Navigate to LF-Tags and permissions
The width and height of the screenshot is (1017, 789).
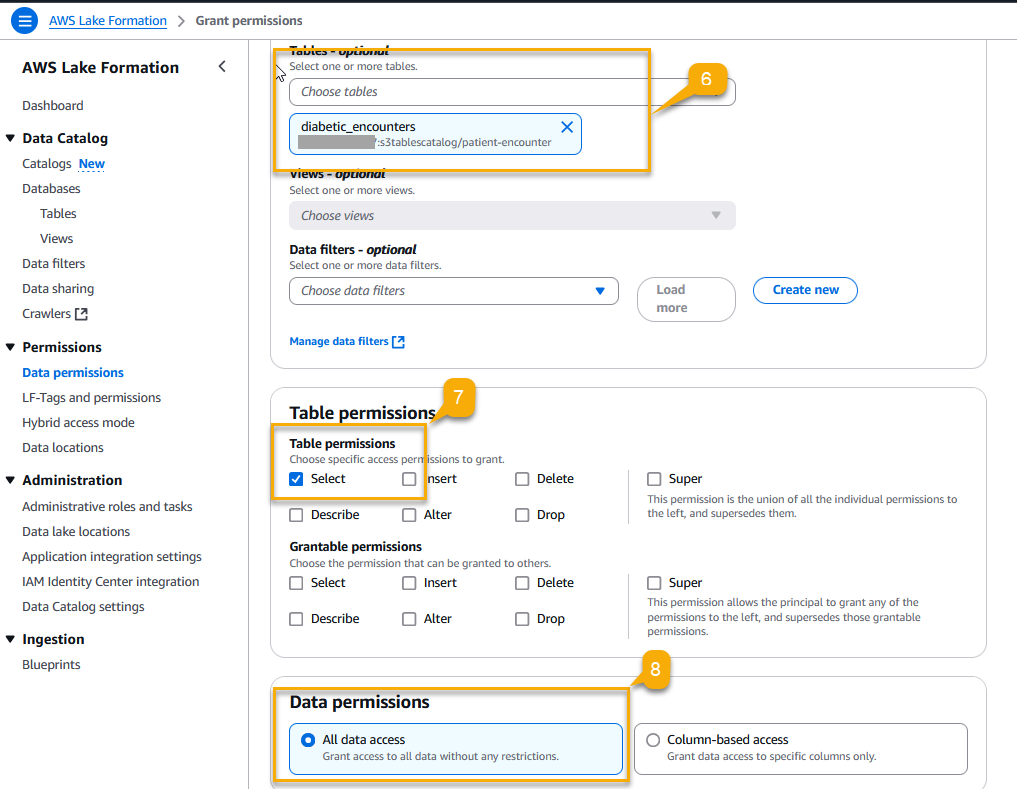[x=89, y=397]
